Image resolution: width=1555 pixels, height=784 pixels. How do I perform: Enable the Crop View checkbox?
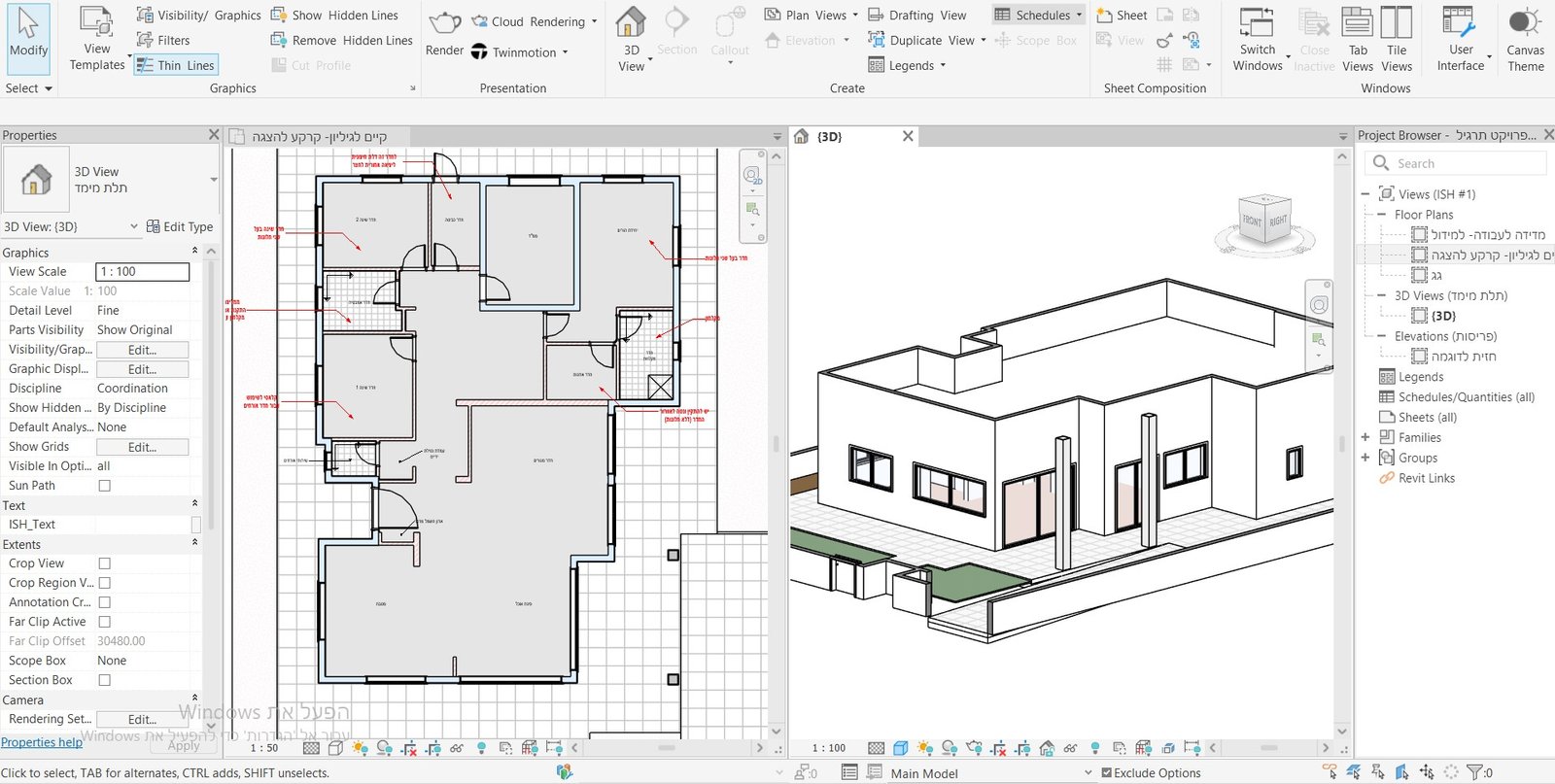click(x=105, y=563)
